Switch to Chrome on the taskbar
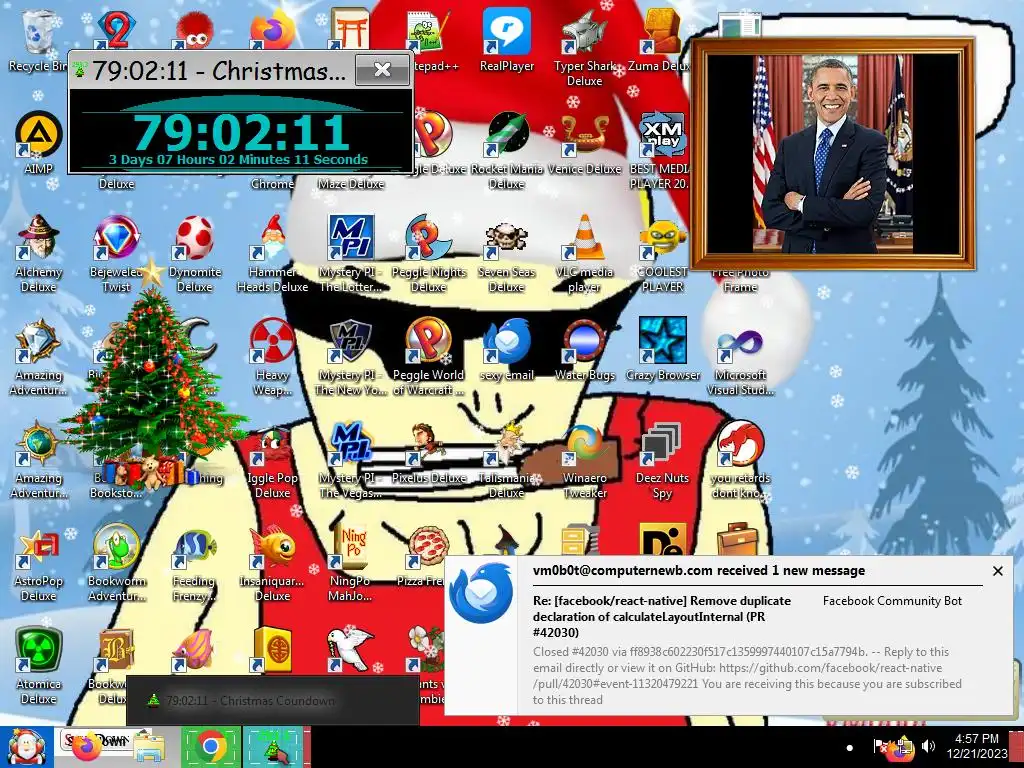 210,747
